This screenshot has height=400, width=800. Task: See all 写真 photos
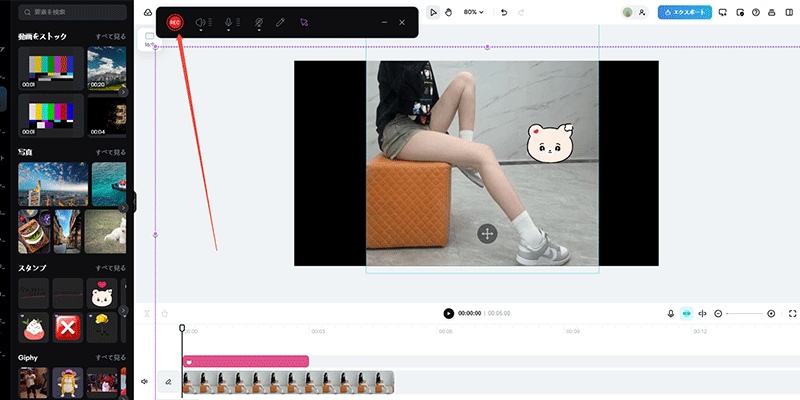111,152
